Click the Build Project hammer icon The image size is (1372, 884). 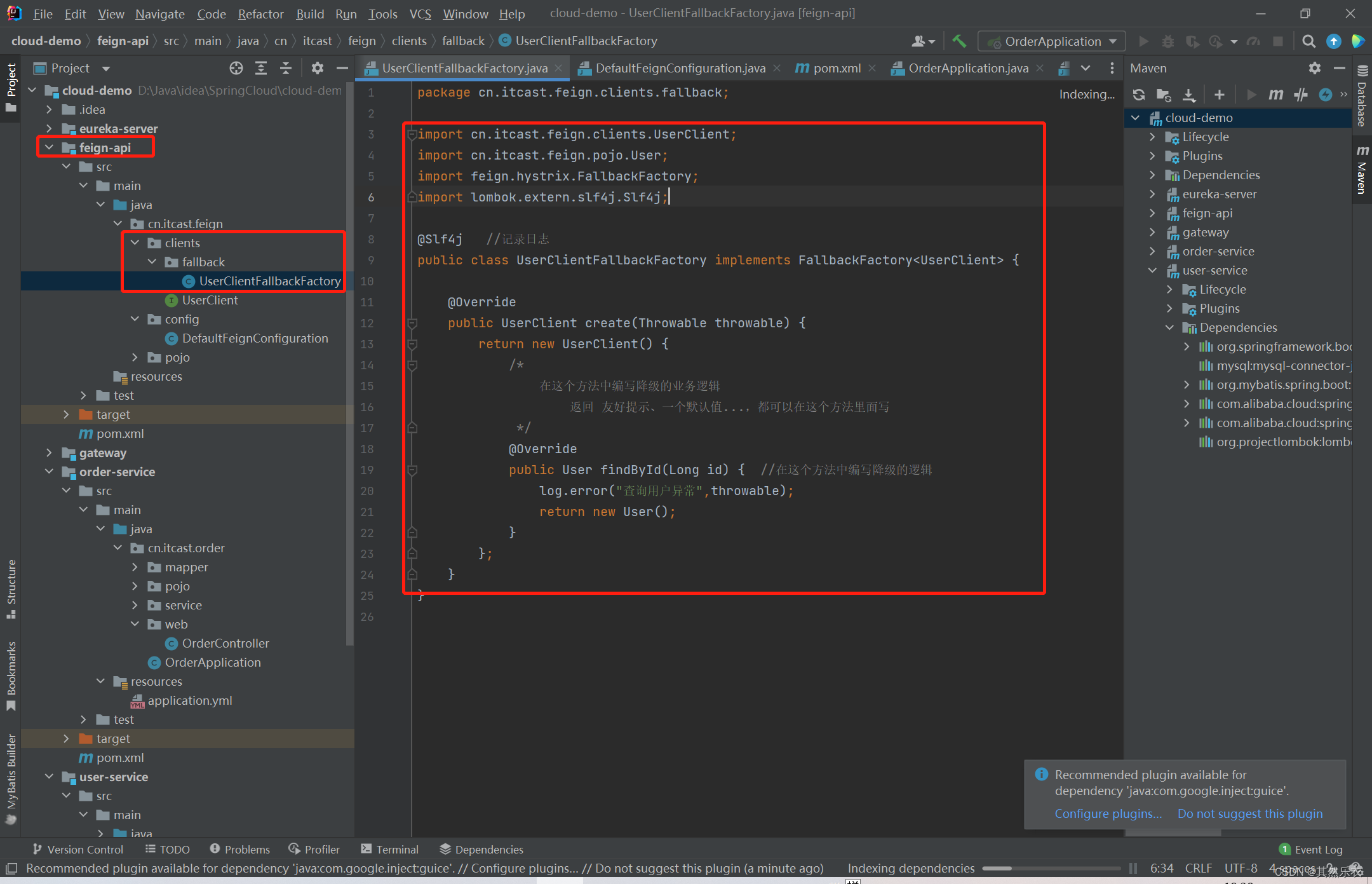point(959,41)
